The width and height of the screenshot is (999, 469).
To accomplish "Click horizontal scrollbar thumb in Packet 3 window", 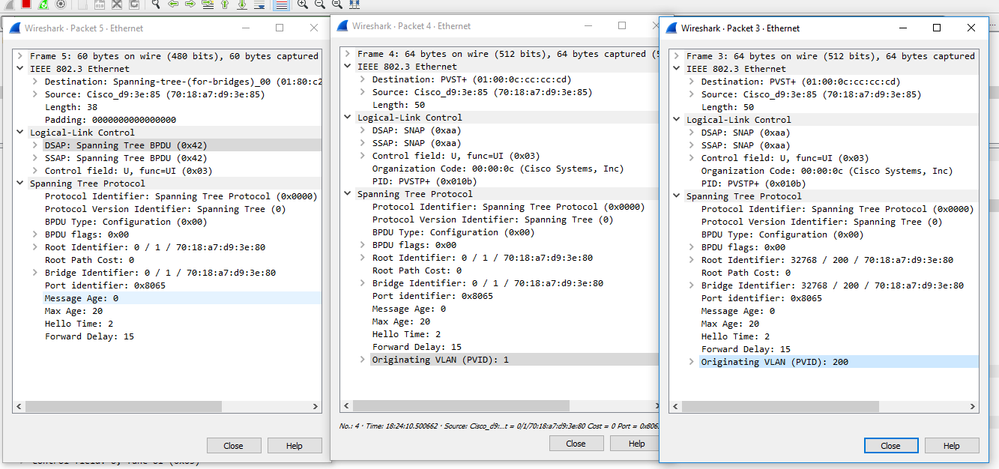I will tap(780, 407).
